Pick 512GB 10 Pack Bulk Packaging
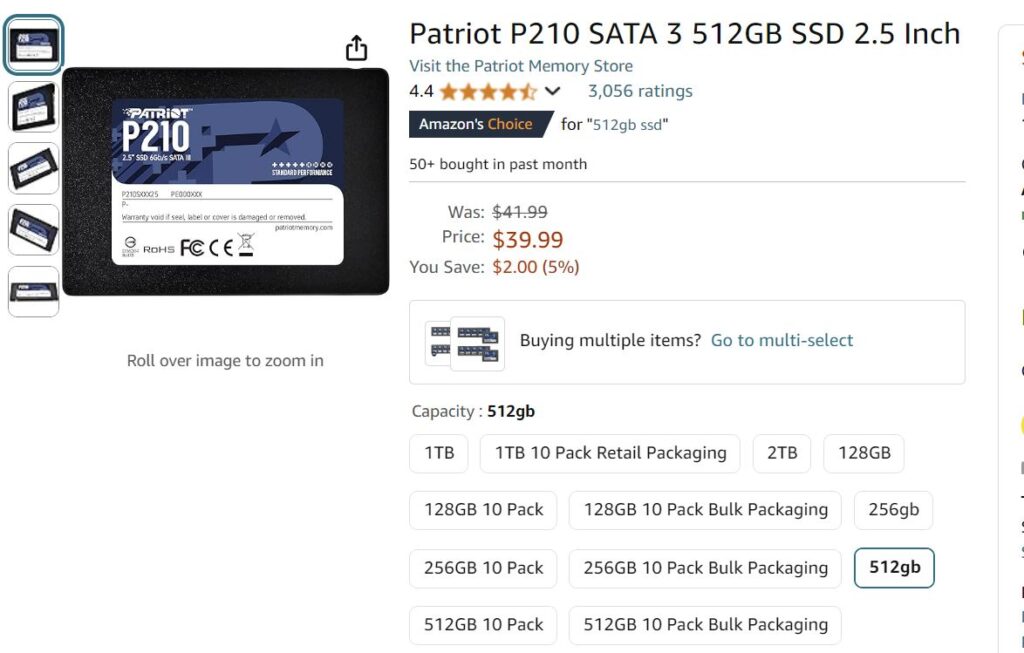 [x=705, y=625]
